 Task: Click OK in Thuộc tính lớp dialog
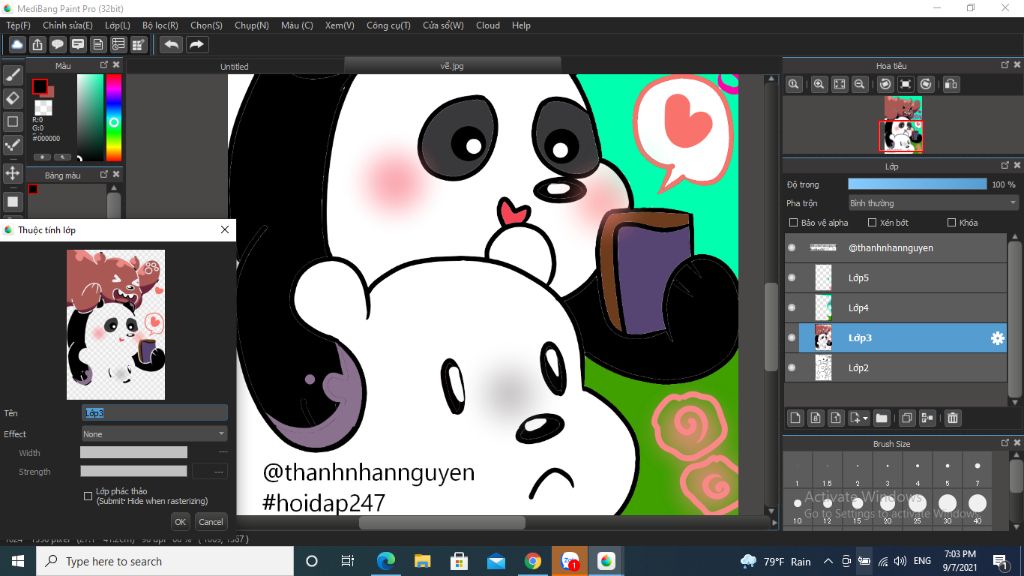point(180,522)
